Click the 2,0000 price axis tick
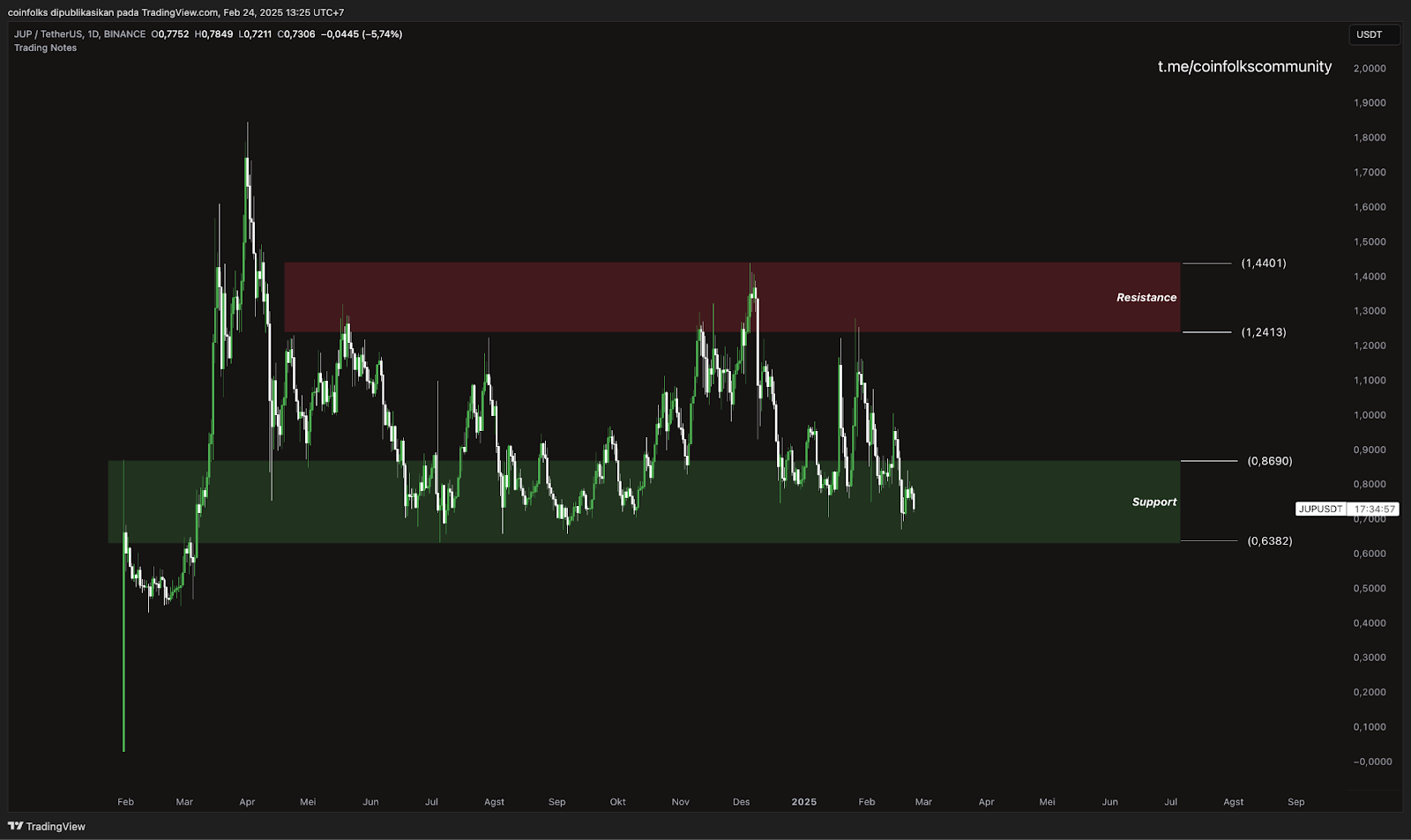Viewport: 1411px width, 840px height. point(1370,68)
